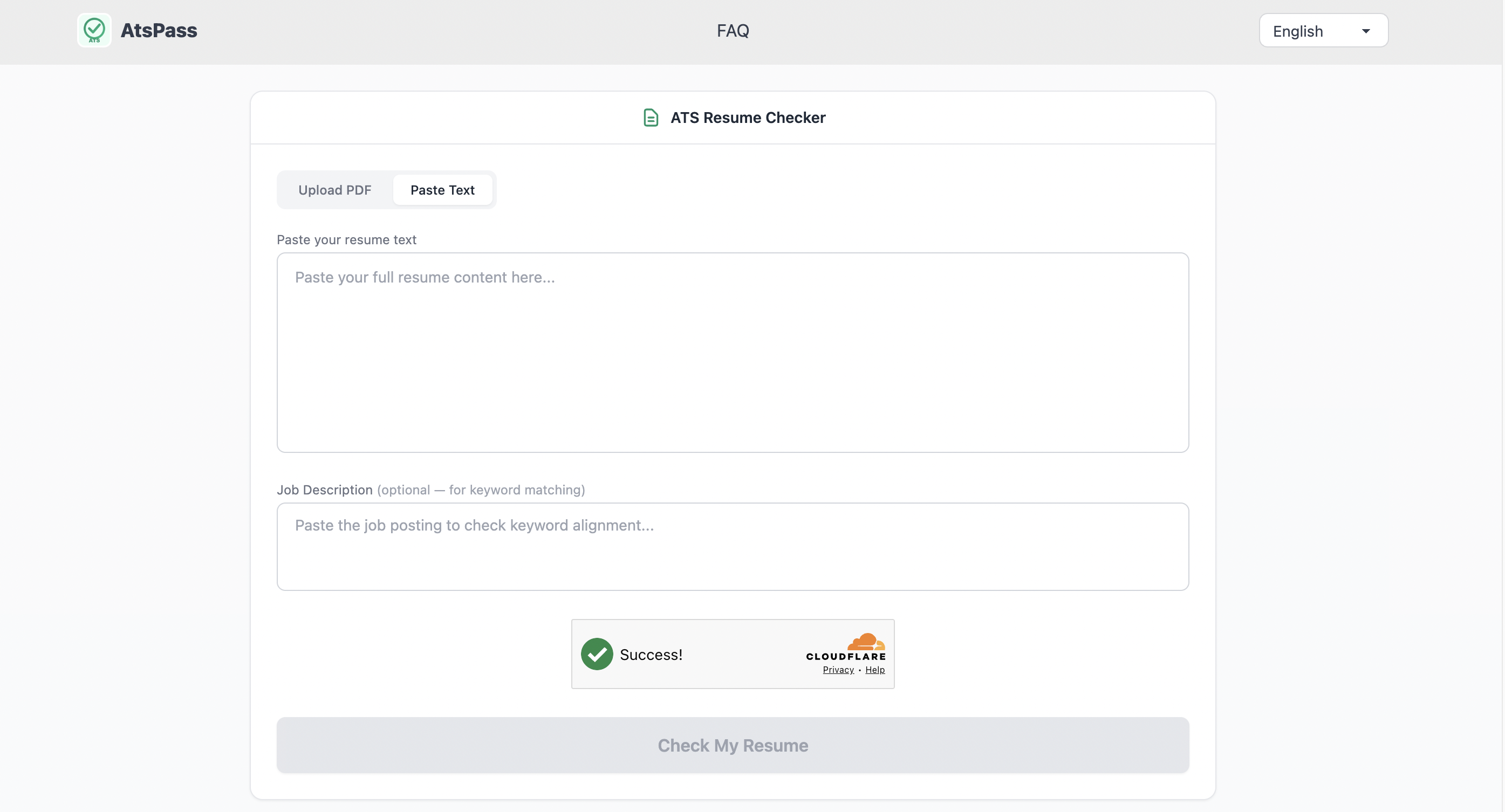Image resolution: width=1505 pixels, height=812 pixels.
Task: Select the Paste Text tab
Action: 442,189
